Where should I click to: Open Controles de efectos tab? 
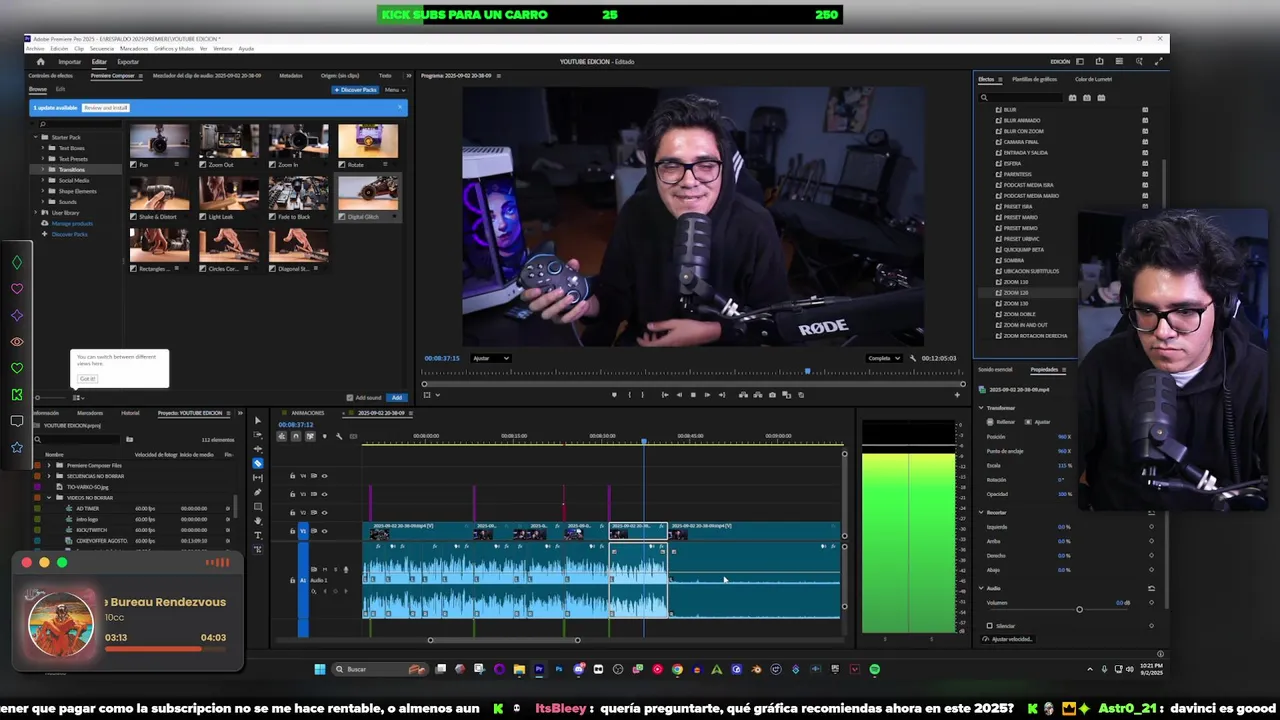point(51,76)
